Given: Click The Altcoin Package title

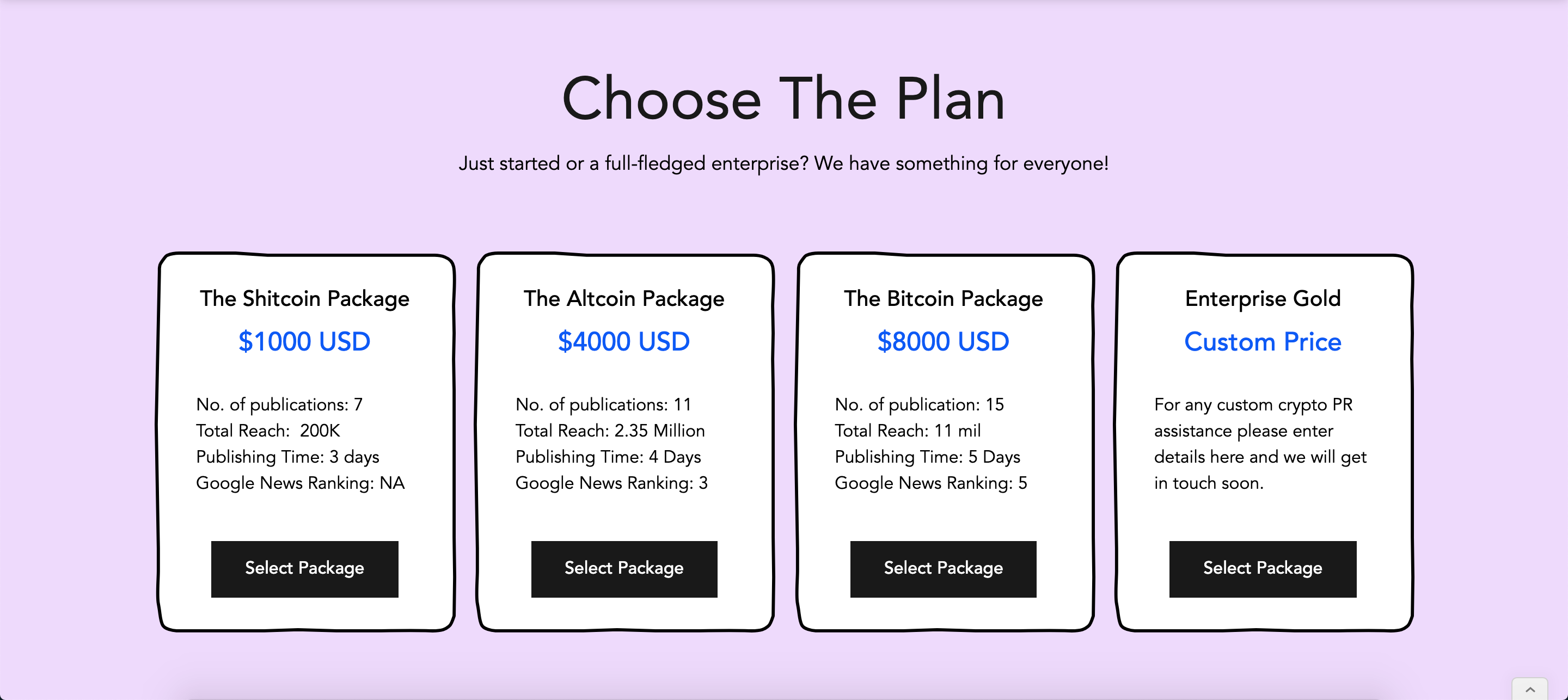Looking at the screenshot, I should (623, 298).
